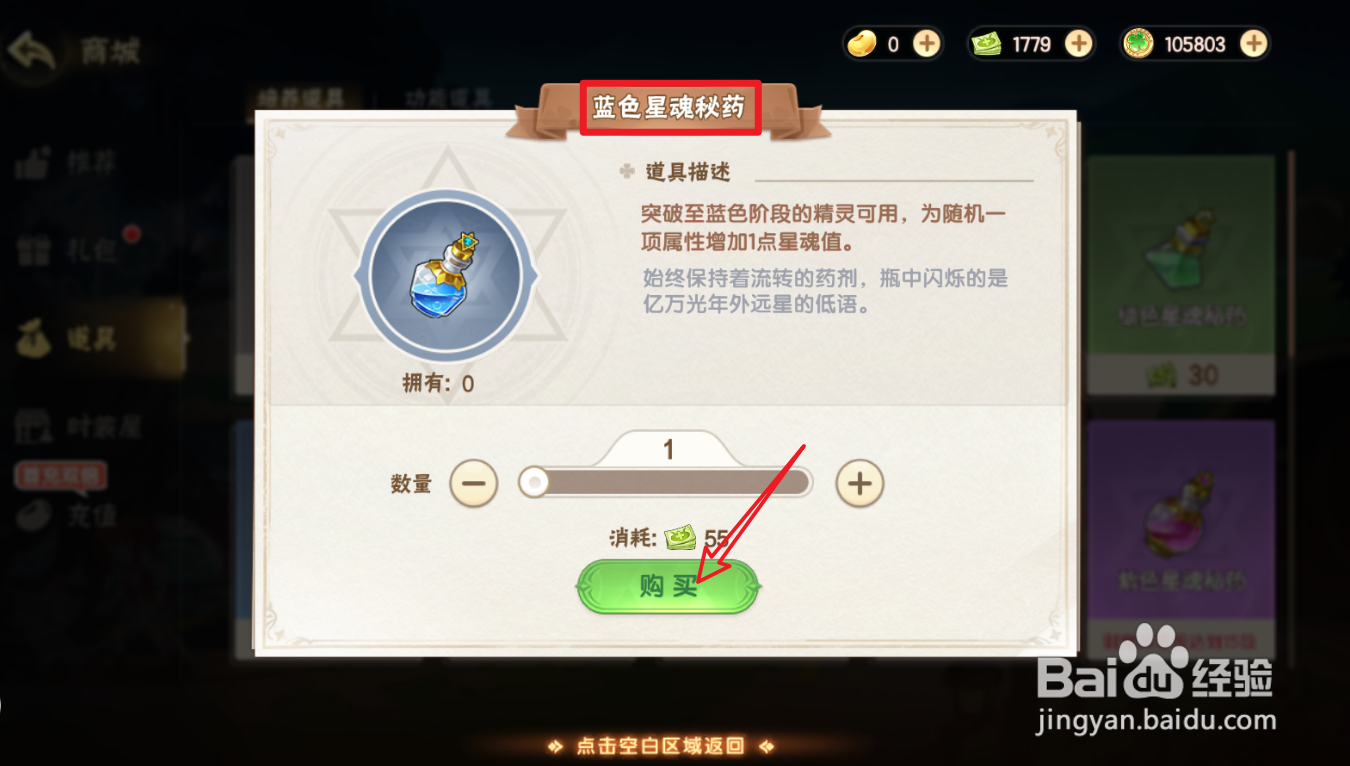The image size is (1350, 766).
Task: Tap the back arrow next to 商城
Action: pyautogui.click(x=30, y=52)
